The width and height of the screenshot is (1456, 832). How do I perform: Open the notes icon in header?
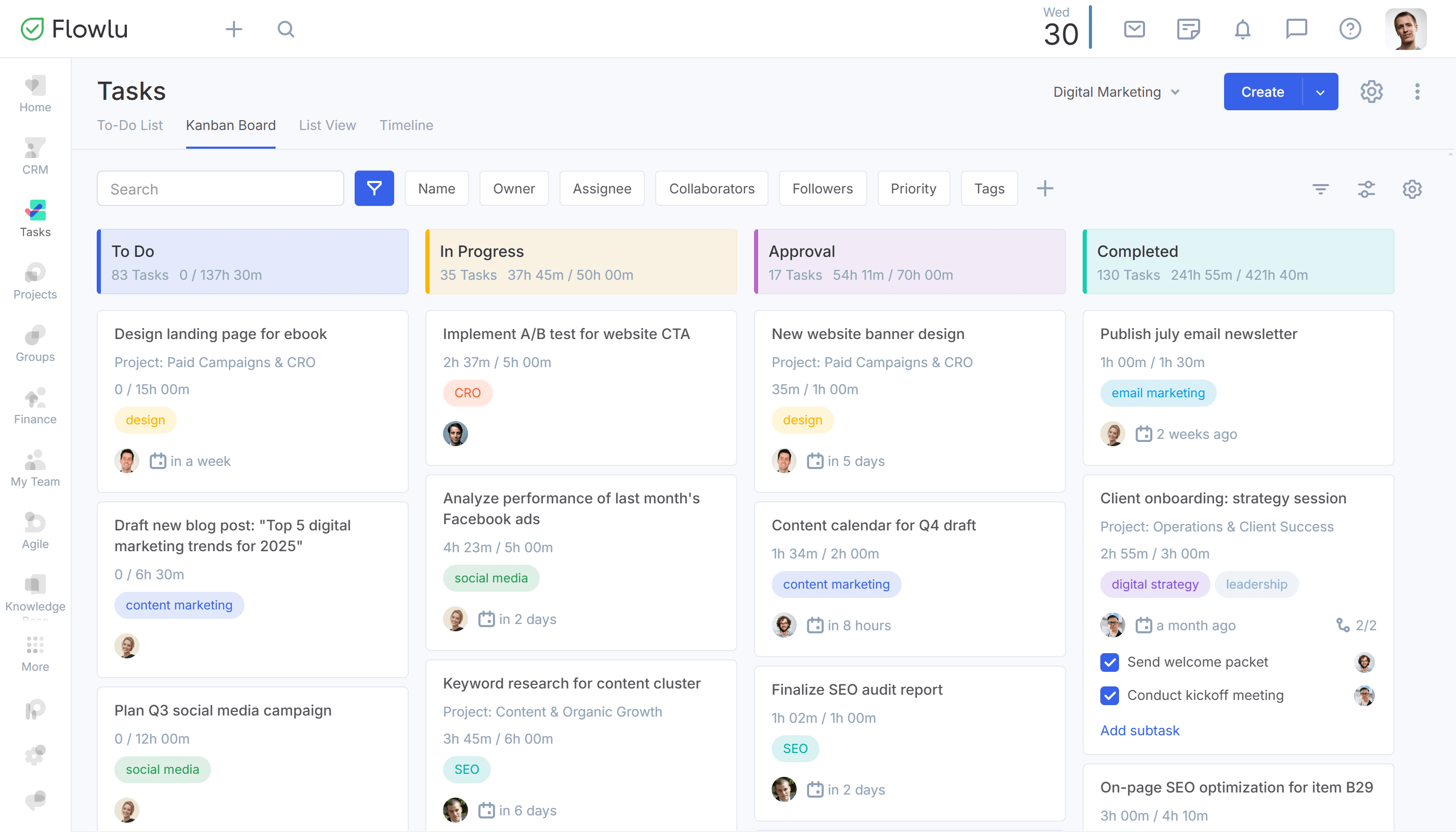pos(1188,29)
